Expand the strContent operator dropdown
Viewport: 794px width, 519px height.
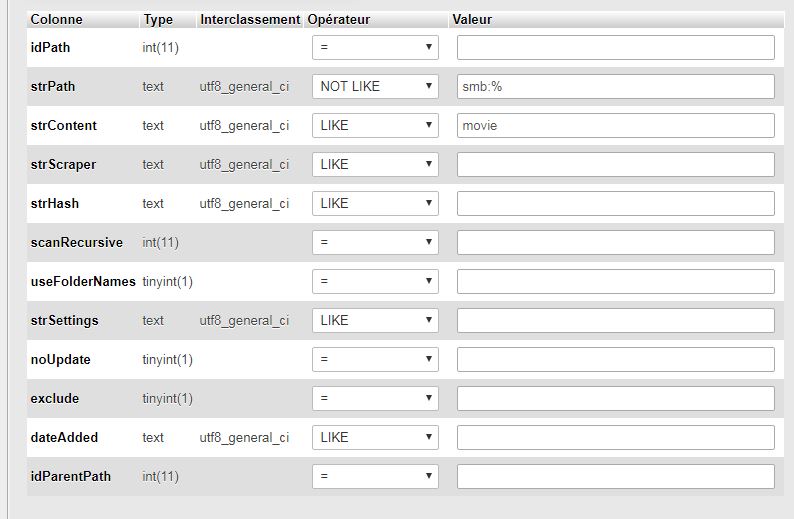tap(375, 125)
